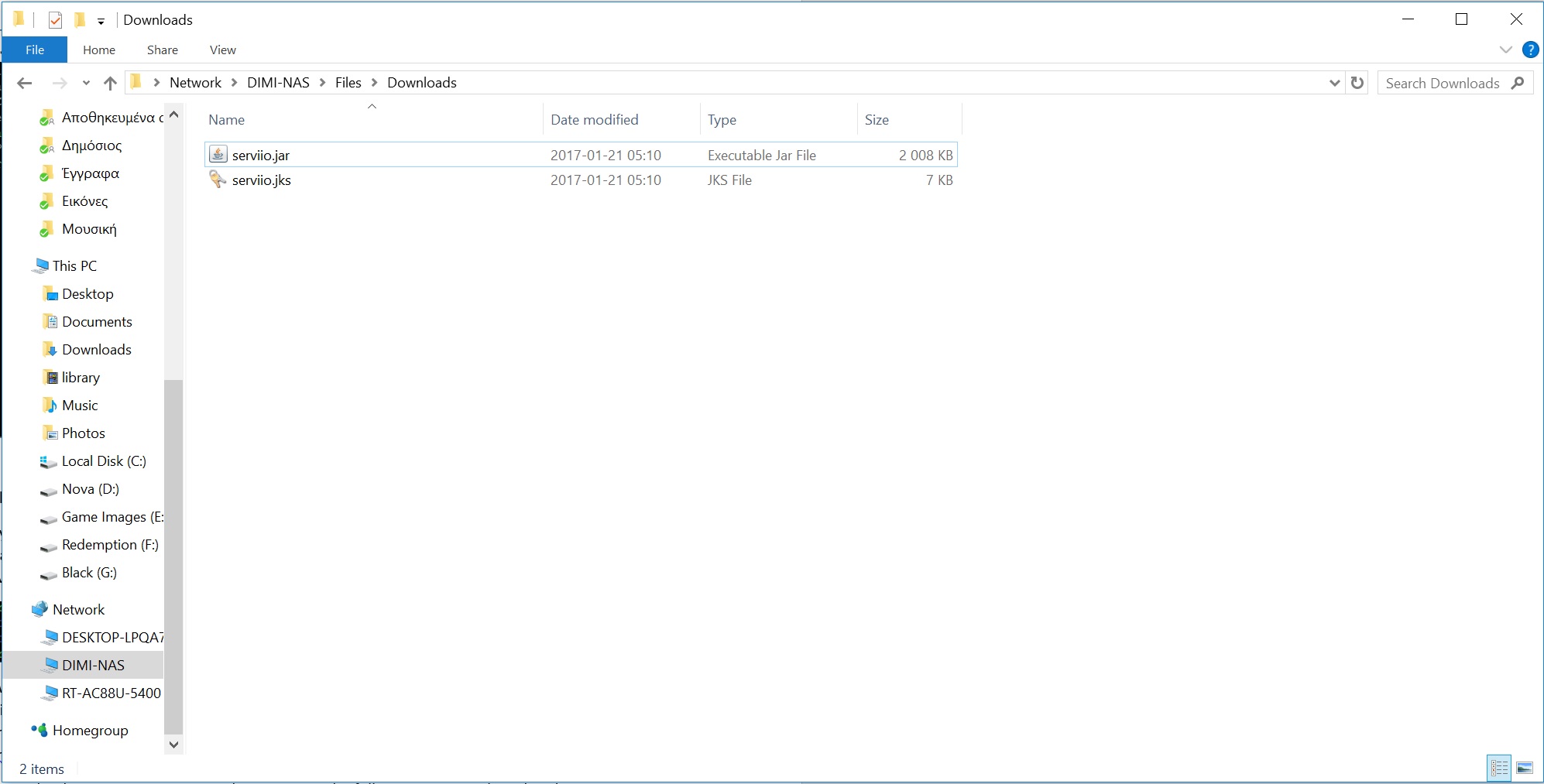Refresh the Downloads folder view
Image resolution: width=1544 pixels, height=784 pixels.
click(x=1357, y=83)
